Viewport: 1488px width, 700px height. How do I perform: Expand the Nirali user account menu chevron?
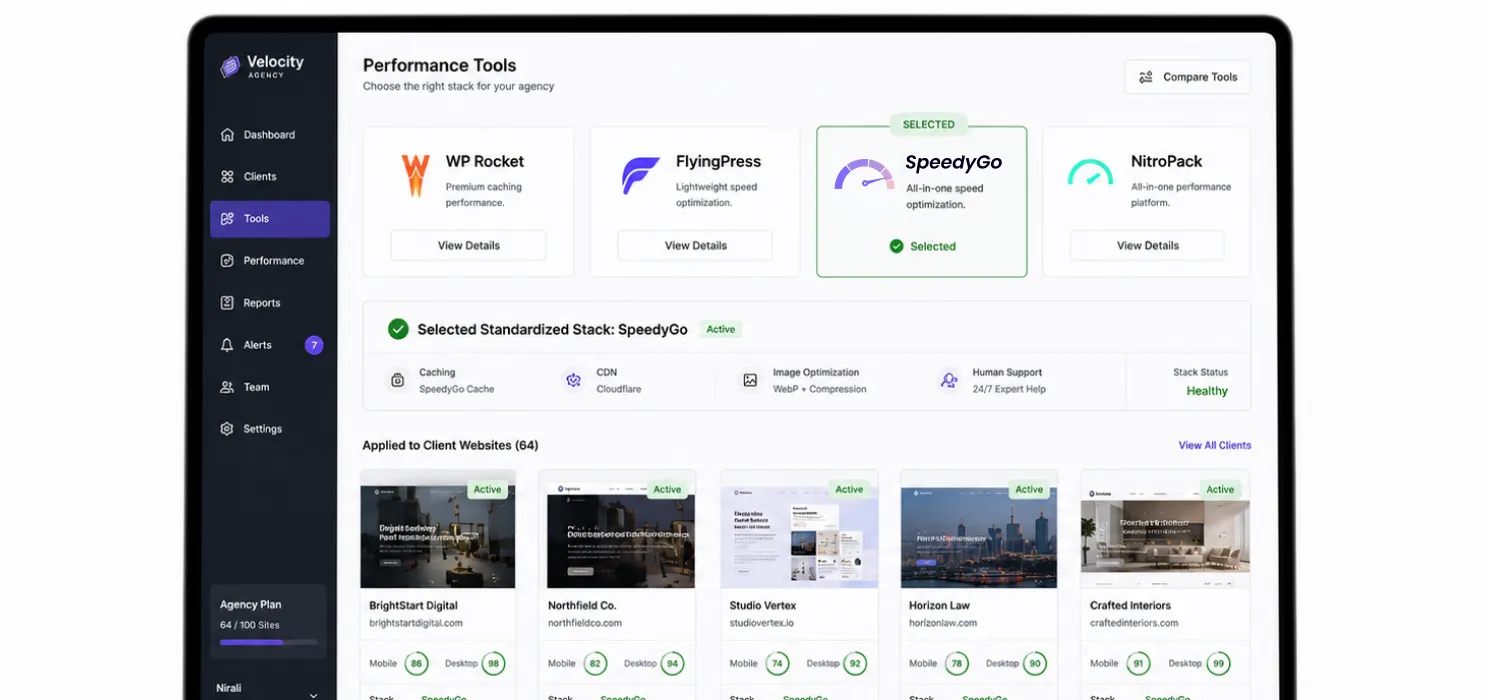tap(314, 694)
